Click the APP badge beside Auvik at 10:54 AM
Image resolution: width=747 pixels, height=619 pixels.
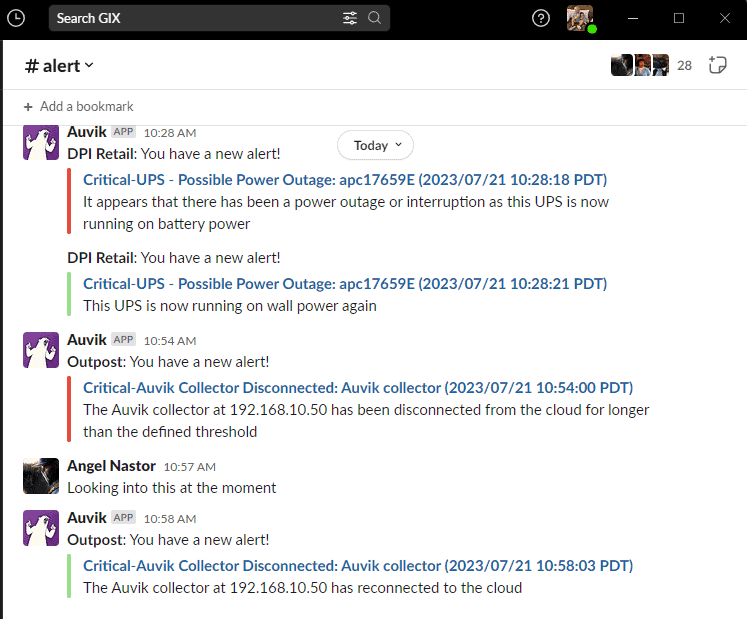(x=123, y=339)
